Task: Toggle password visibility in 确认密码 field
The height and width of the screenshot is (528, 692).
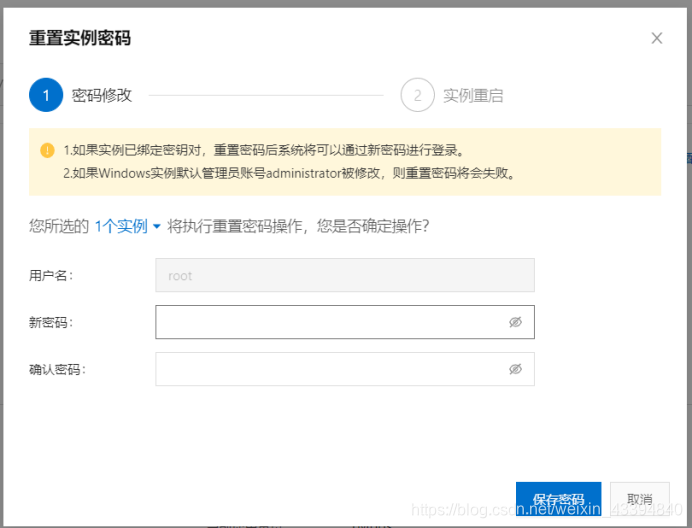Action: click(515, 369)
